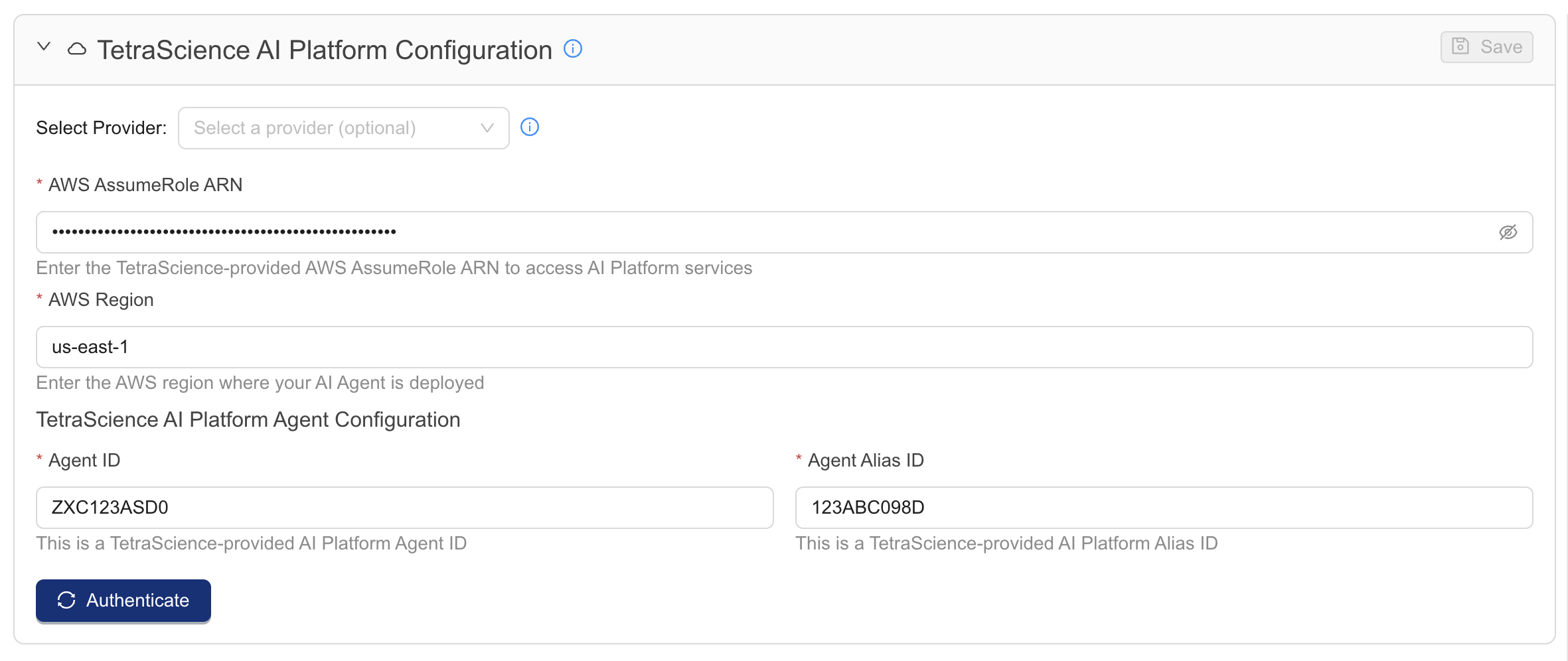Toggle visibility of the AssumeRole ARN value

tap(1508, 232)
